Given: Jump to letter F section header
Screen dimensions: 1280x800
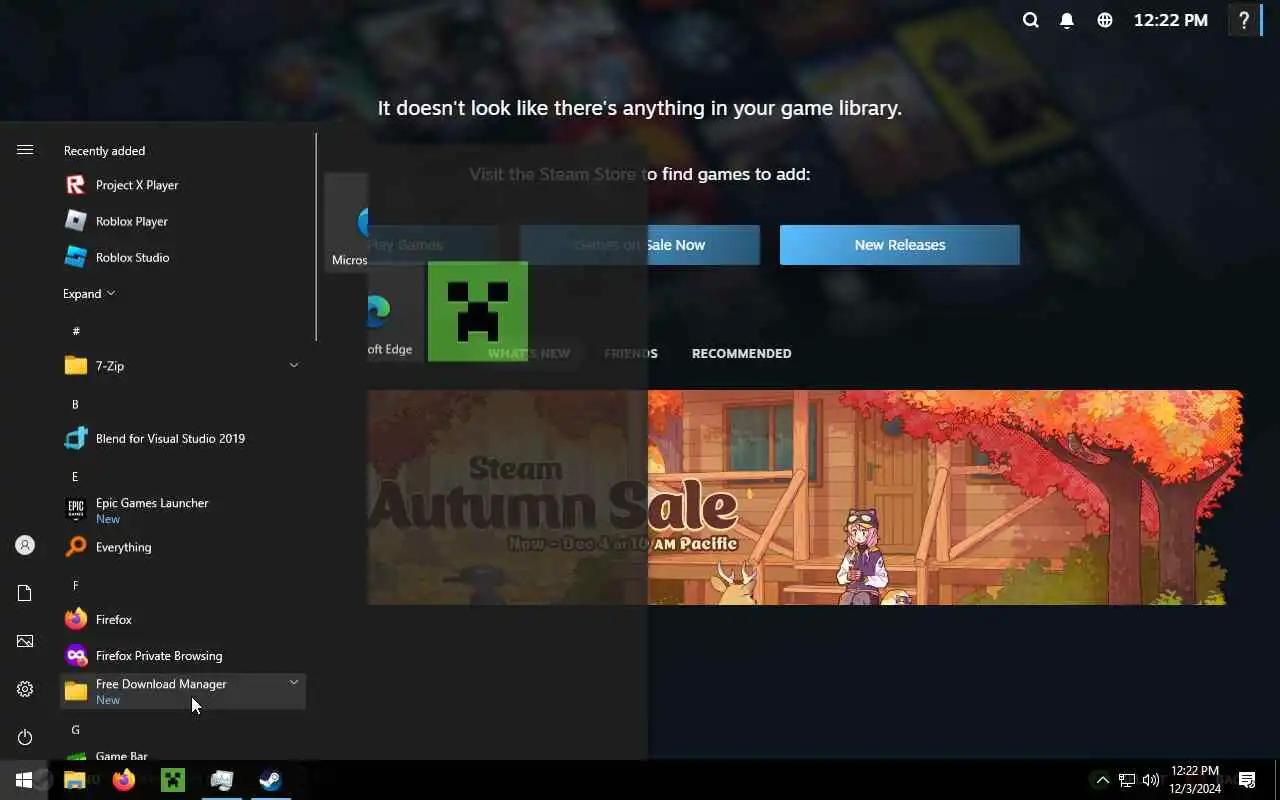Looking at the screenshot, I should click(x=75, y=585).
